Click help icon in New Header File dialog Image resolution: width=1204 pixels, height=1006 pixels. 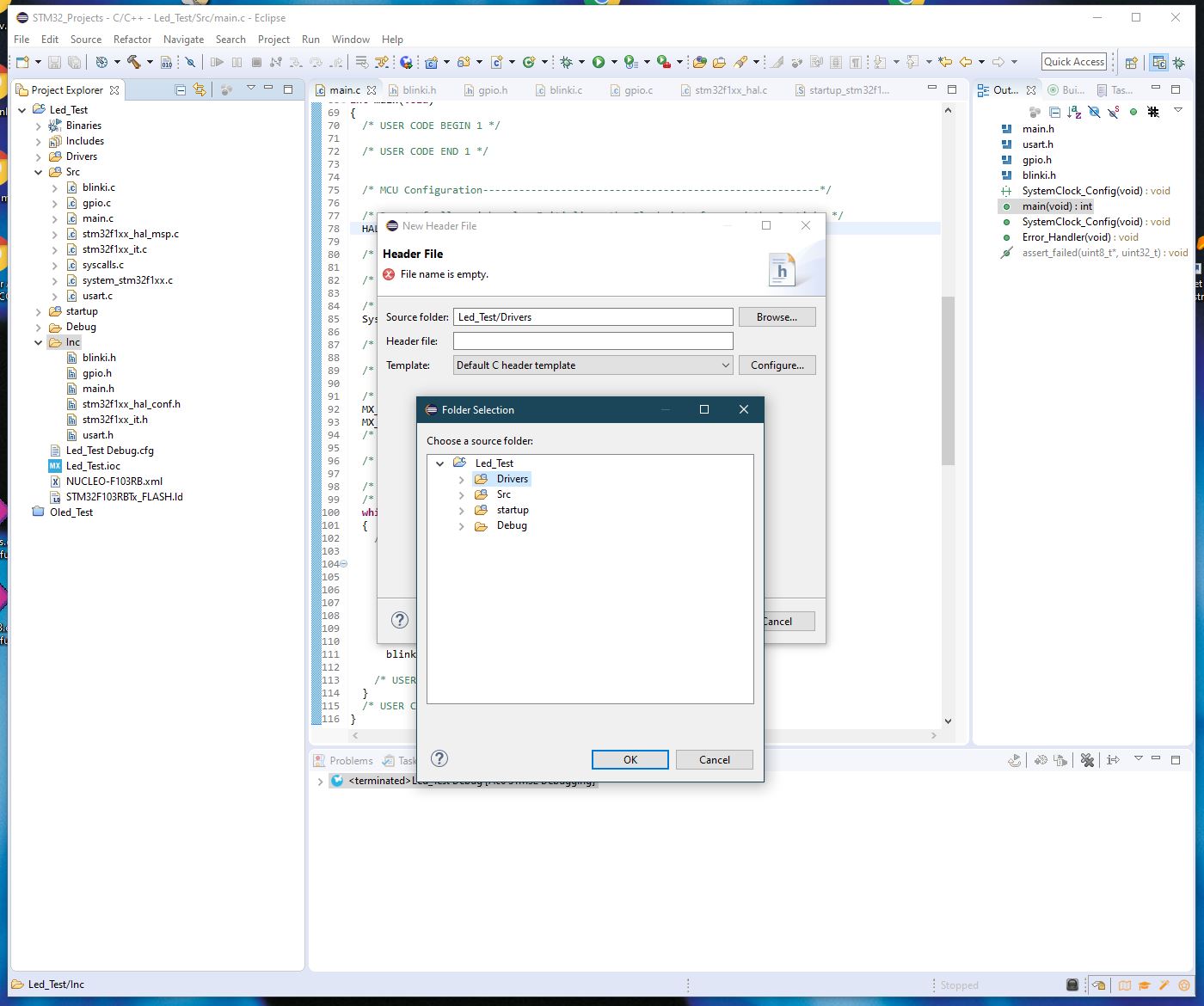400,620
